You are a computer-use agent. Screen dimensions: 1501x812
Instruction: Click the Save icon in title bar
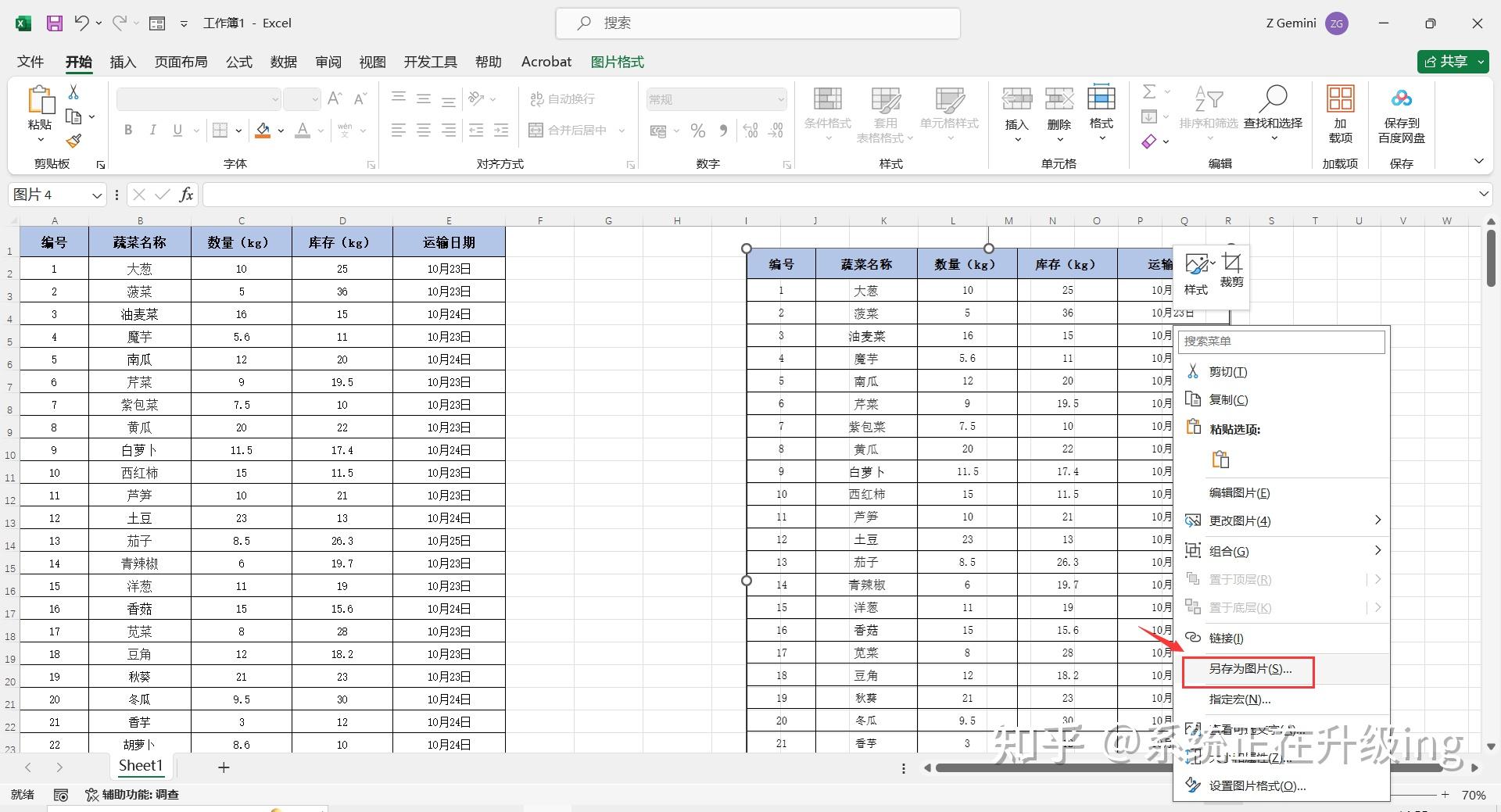(x=54, y=23)
